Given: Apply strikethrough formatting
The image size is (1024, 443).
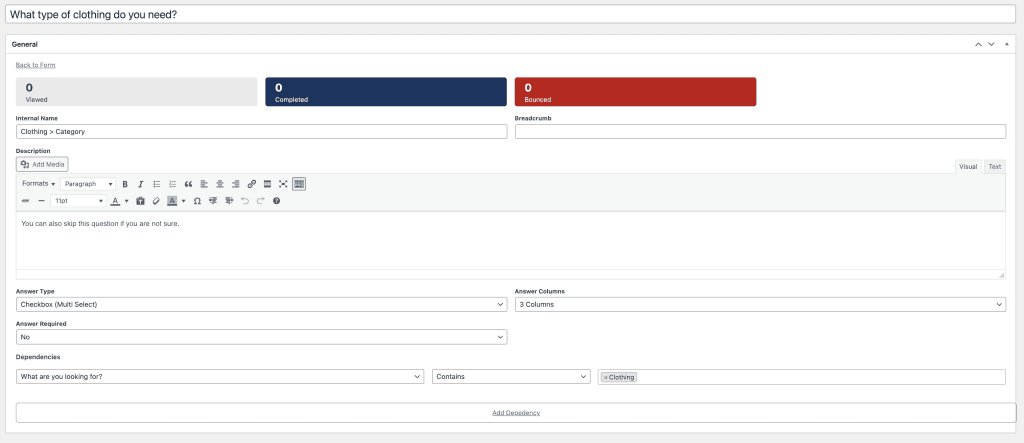Looking at the screenshot, I should pos(26,201).
